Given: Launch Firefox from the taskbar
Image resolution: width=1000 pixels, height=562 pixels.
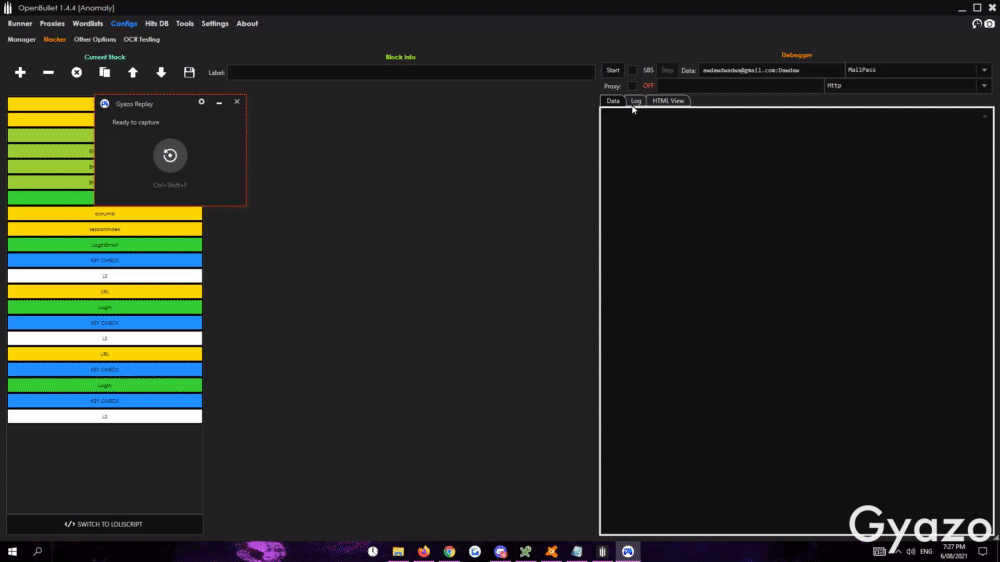Looking at the screenshot, I should (x=423, y=551).
